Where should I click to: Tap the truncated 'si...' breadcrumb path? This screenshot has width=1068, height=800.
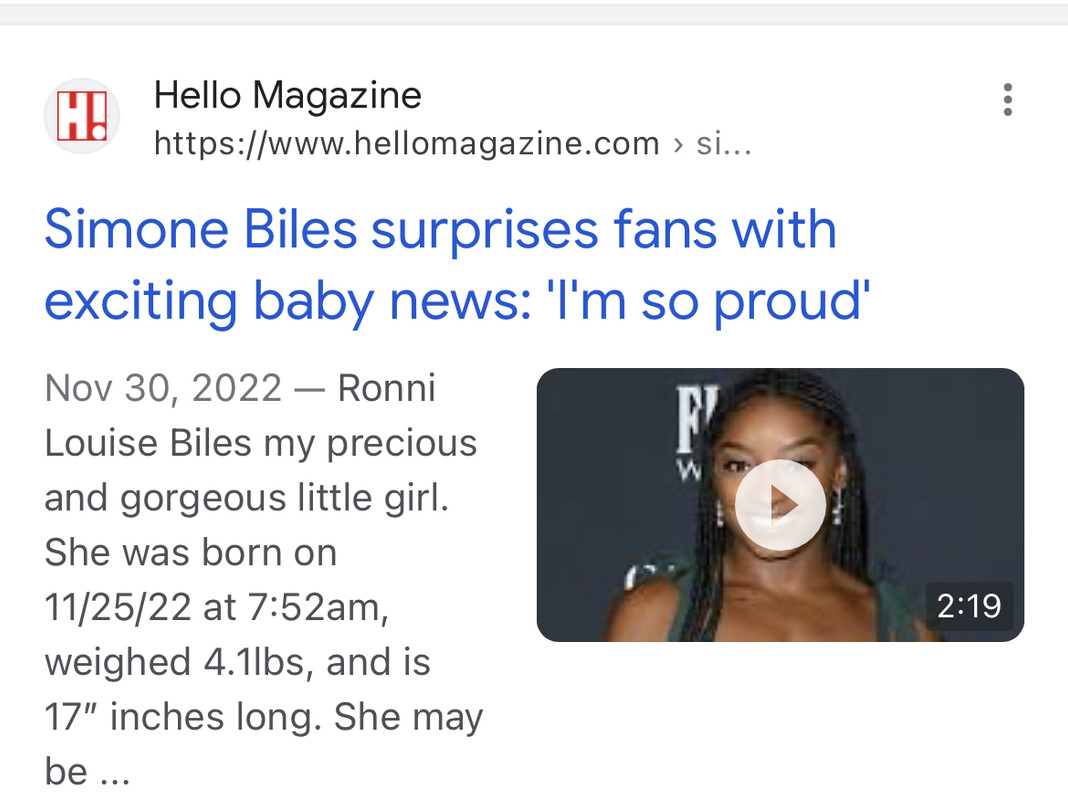click(x=723, y=144)
